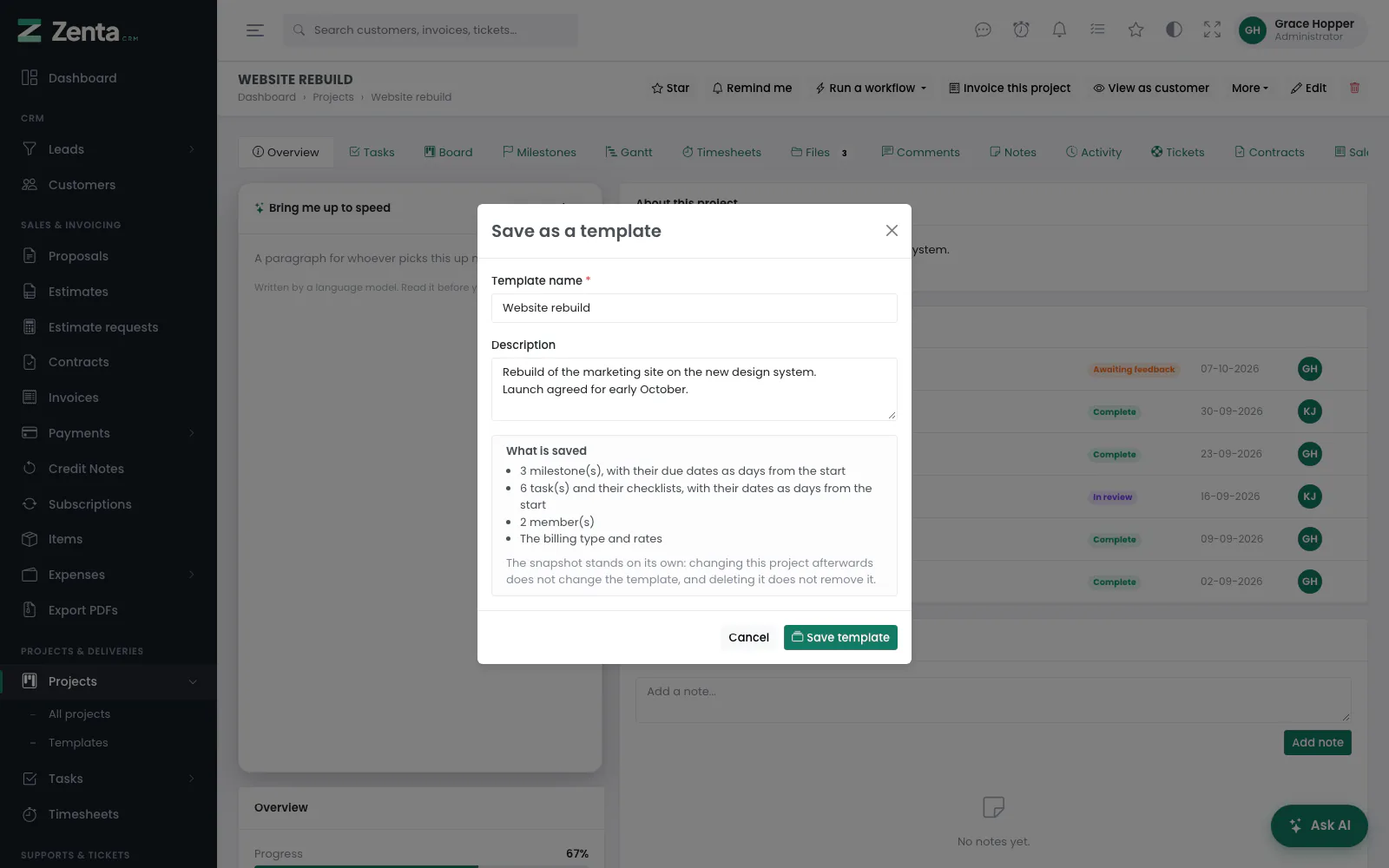Star this project
1389x868 pixels.
tap(670, 88)
